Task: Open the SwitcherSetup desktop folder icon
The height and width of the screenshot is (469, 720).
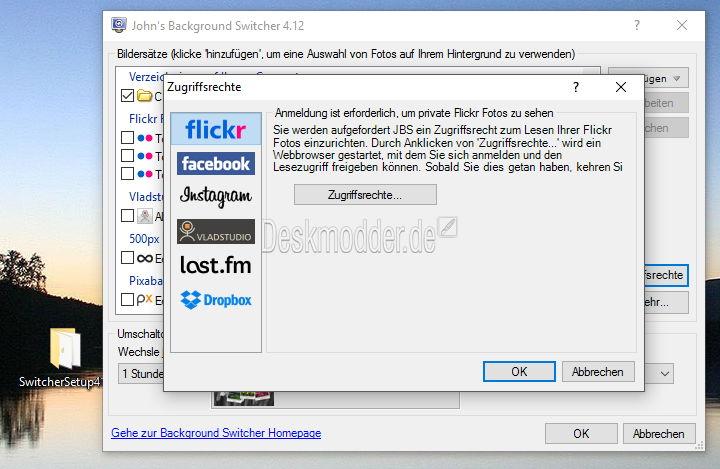Action: tap(65, 349)
